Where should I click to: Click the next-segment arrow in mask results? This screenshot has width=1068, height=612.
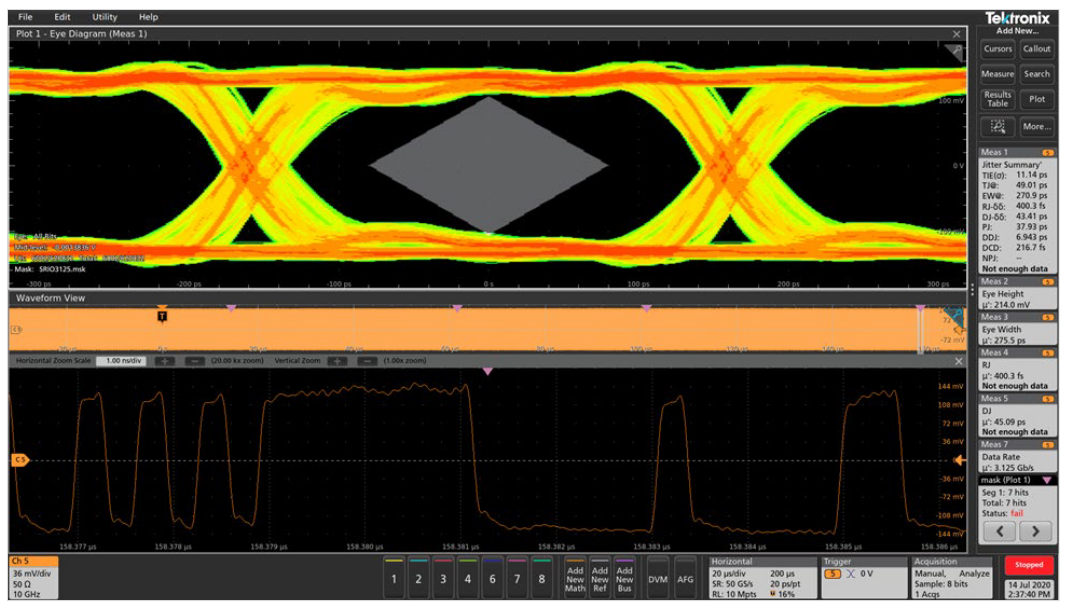click(1037, 533)
